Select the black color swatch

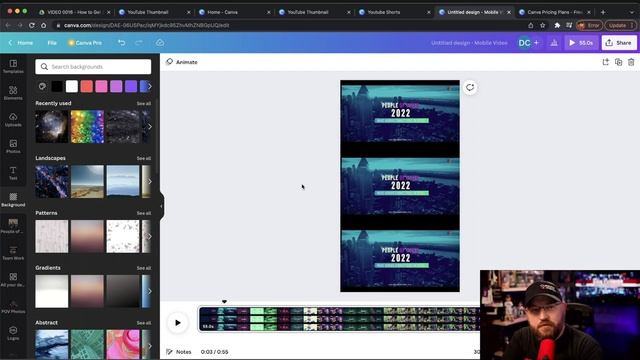pos(57,86)
